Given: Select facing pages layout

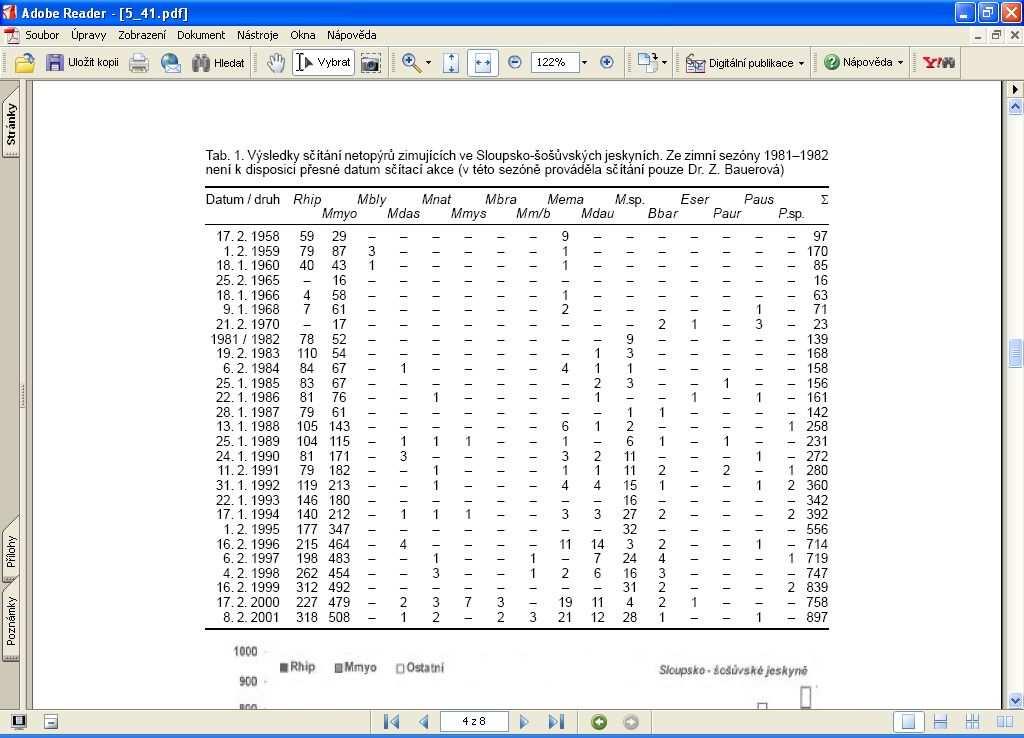Looking at the screenshot, I should pos(1005,722).
